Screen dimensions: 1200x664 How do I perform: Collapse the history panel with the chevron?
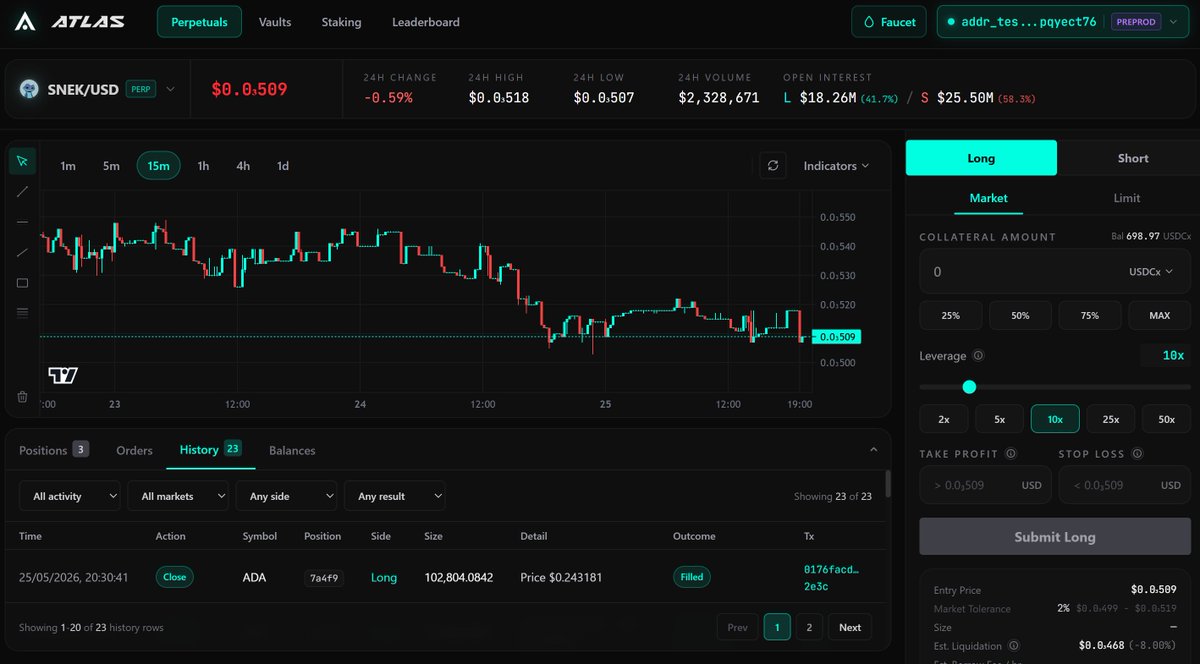(x=873, y=450)
